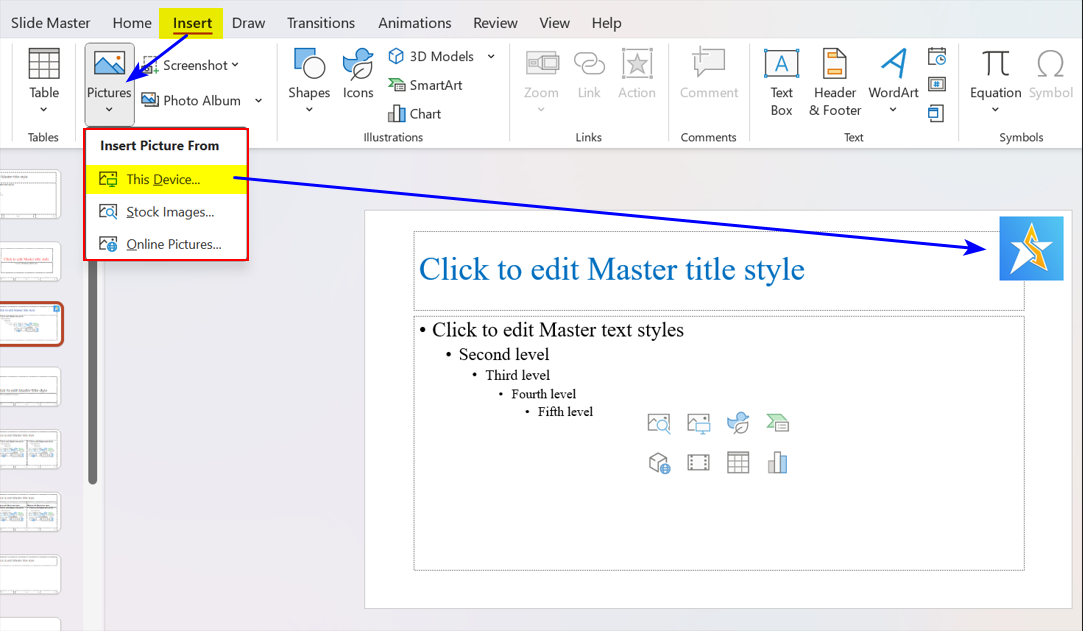Insert a Chart from the ribbon

point(414,113)
